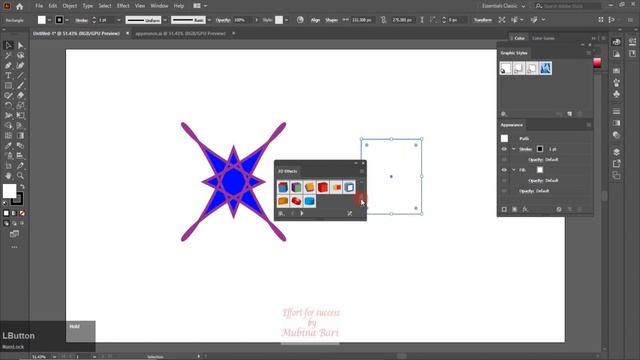Open the File menu
This screenshot has height=360, width=640.
tap(39, 6)
